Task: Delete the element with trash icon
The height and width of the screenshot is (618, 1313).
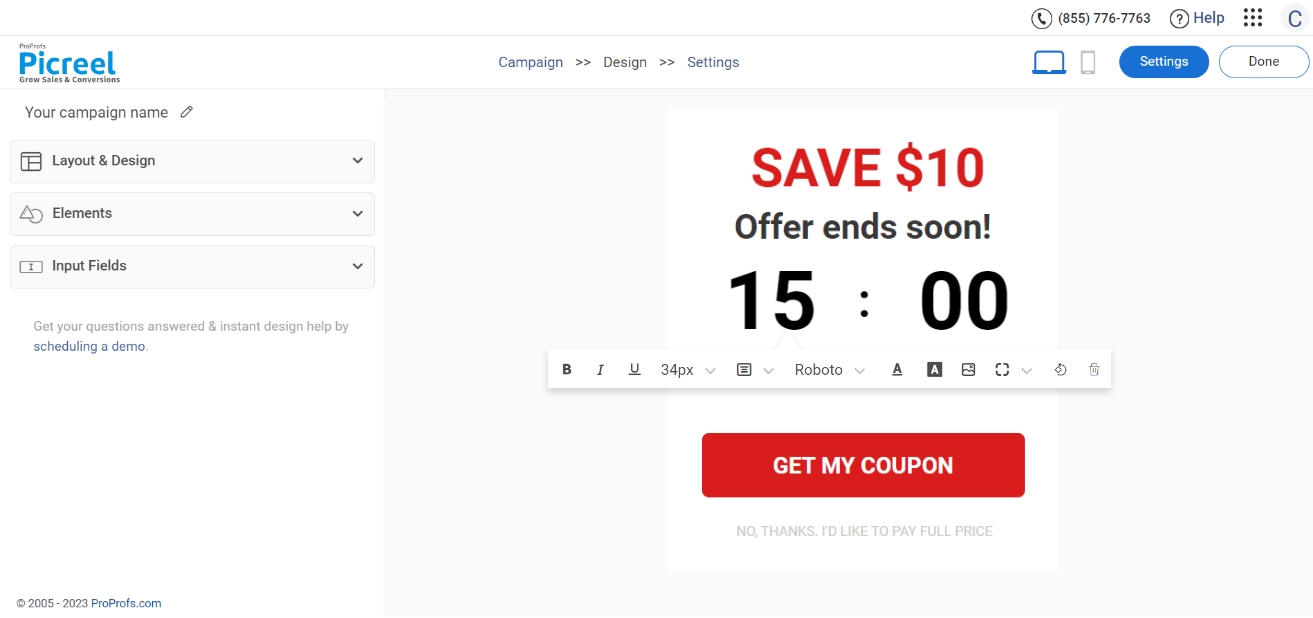Action: (x=1094, y=370)
